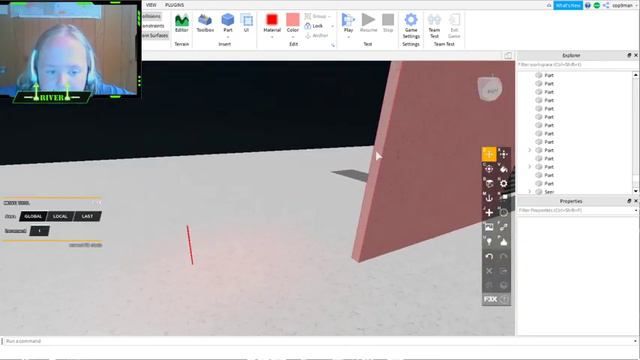The image size is (640, 360).
Task: Open the UI insert tool
Action: coord(247,23)
